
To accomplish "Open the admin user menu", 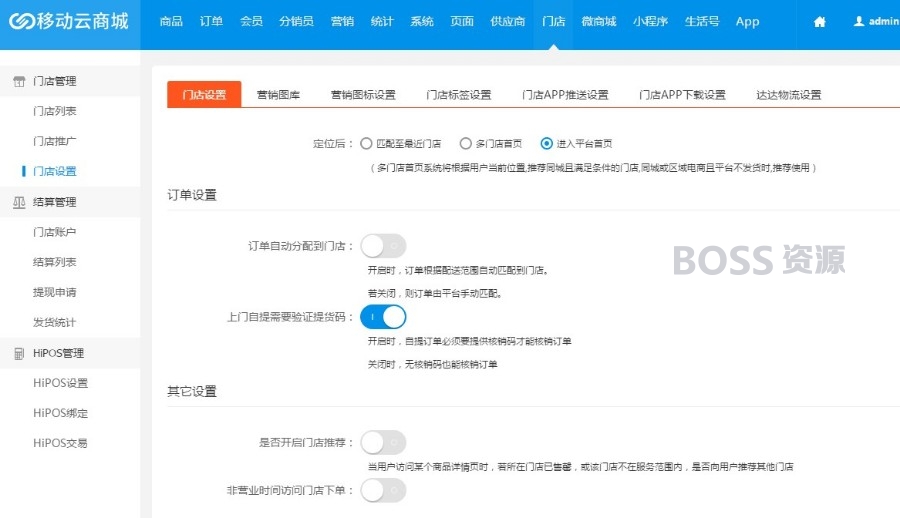I will pyautogui.click(x=876, y=21).
